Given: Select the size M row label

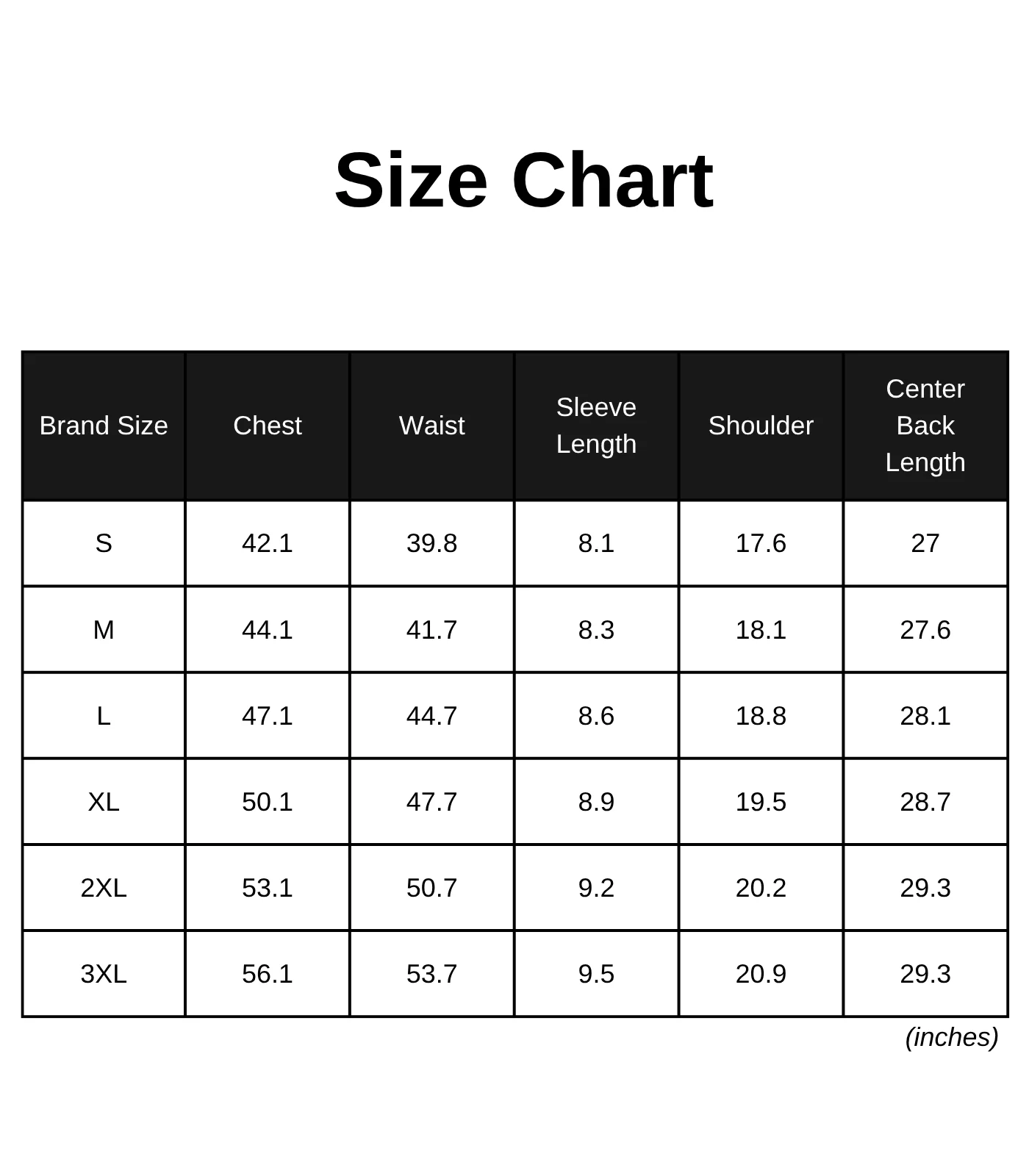Looking at the screenshot, I should click(x=104, y=630).
